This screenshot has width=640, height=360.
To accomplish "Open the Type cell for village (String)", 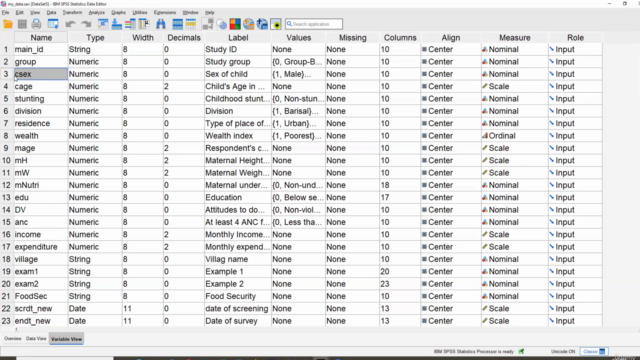I will click(x=95, y=259).
